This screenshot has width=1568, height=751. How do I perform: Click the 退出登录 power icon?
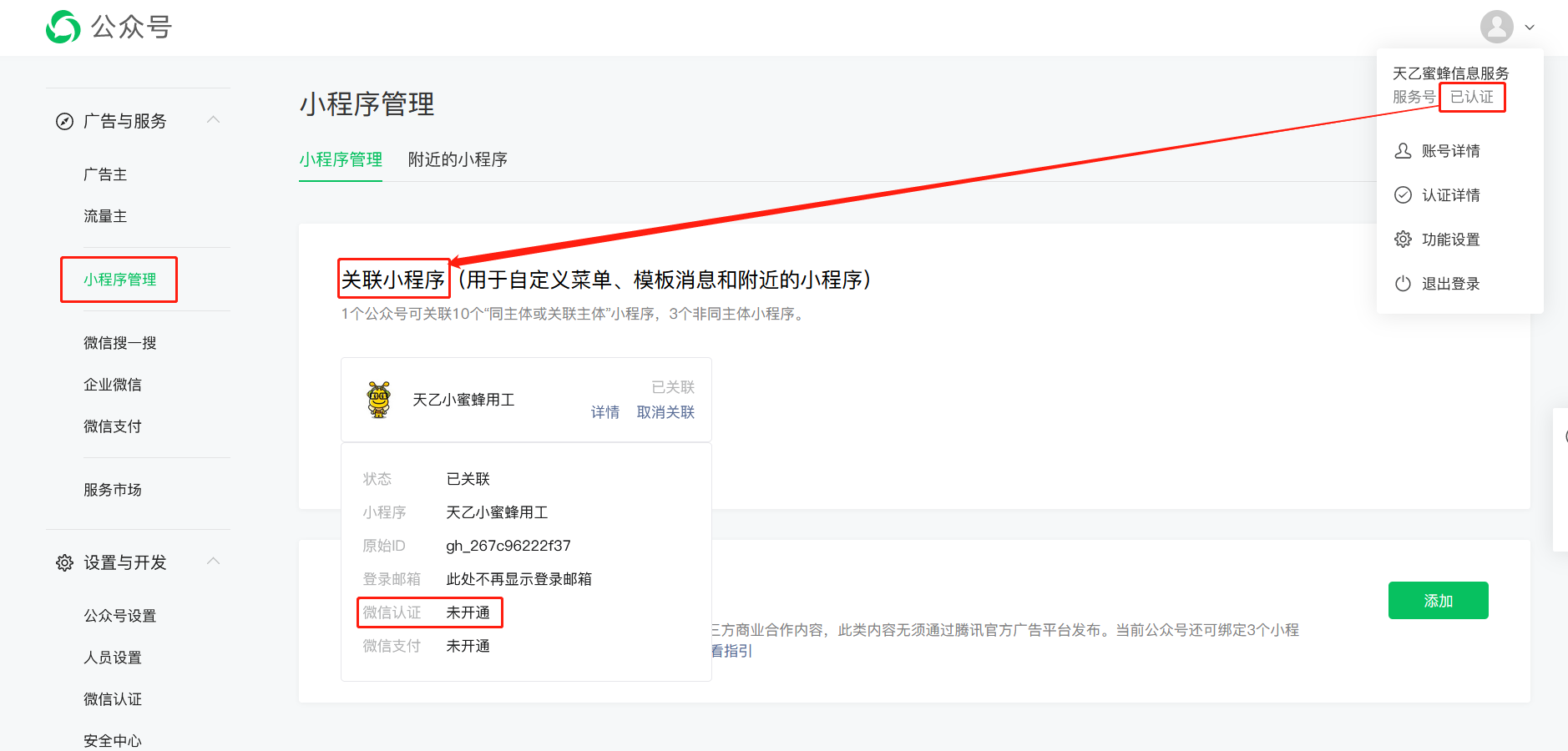(1403, 284)
